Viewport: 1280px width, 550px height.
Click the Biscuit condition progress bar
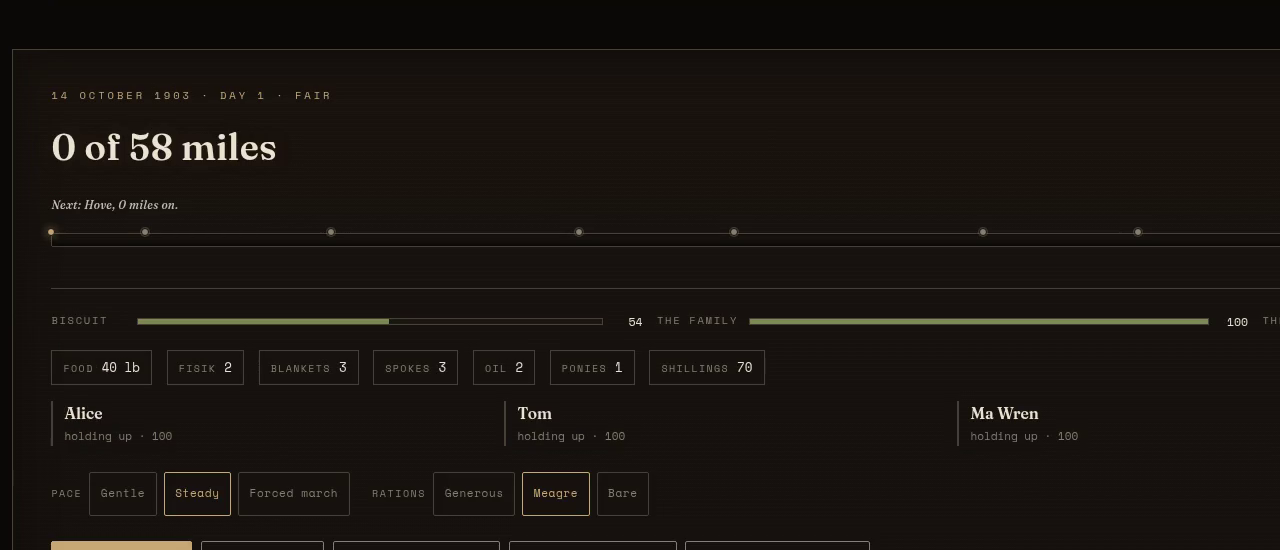(370, 321)
